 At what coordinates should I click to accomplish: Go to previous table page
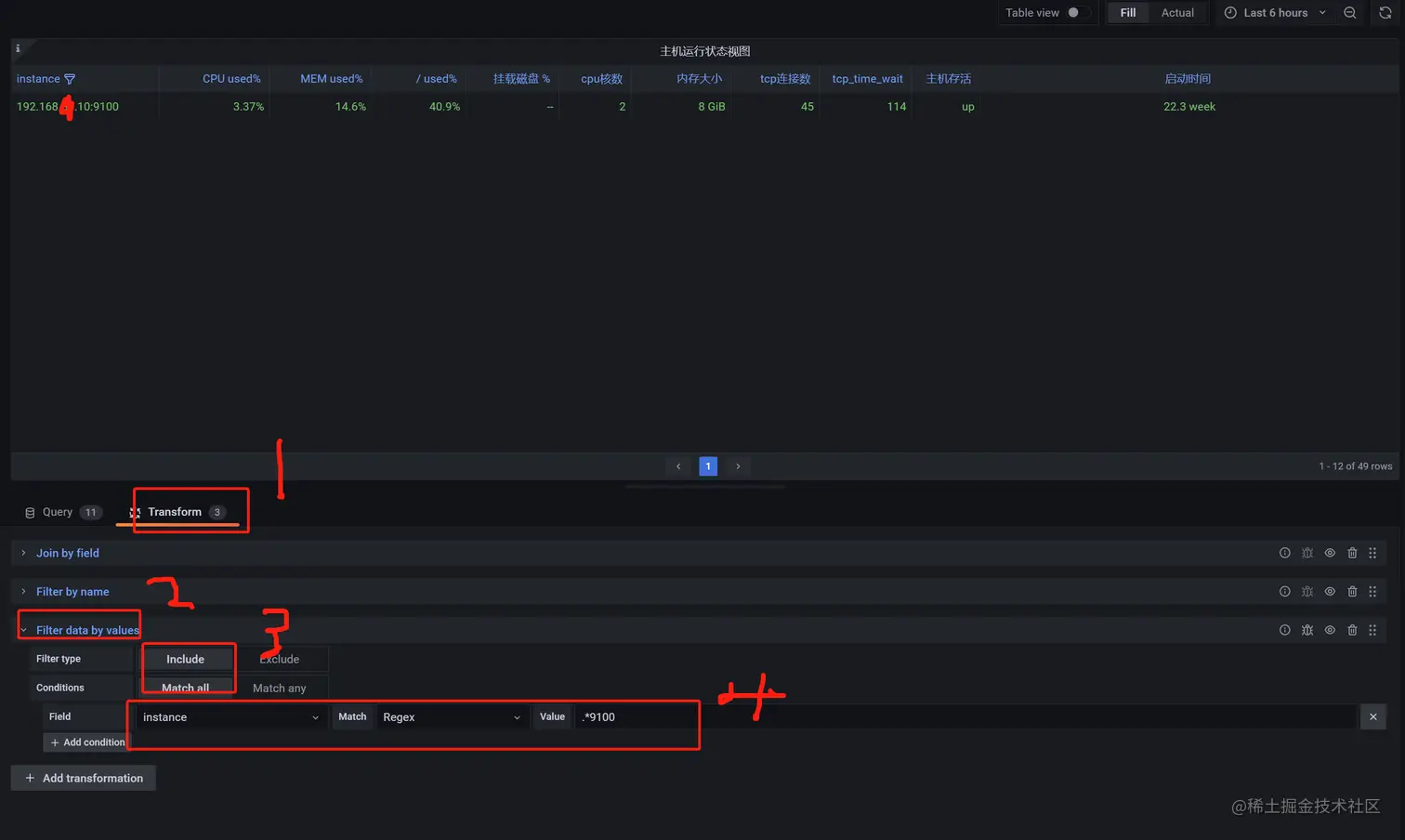click(678, 466)
